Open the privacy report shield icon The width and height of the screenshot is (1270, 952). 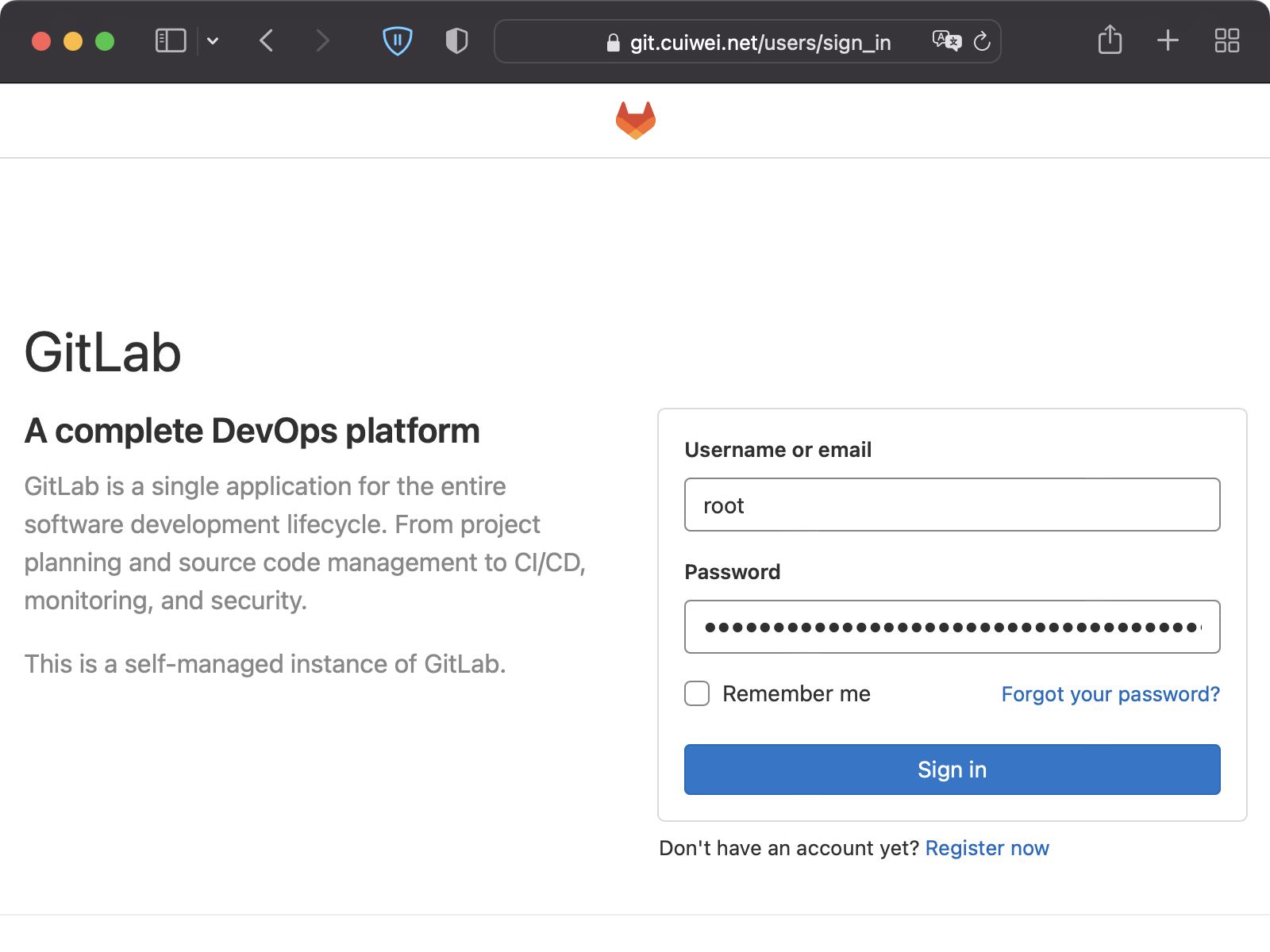[x=456, y=40]
